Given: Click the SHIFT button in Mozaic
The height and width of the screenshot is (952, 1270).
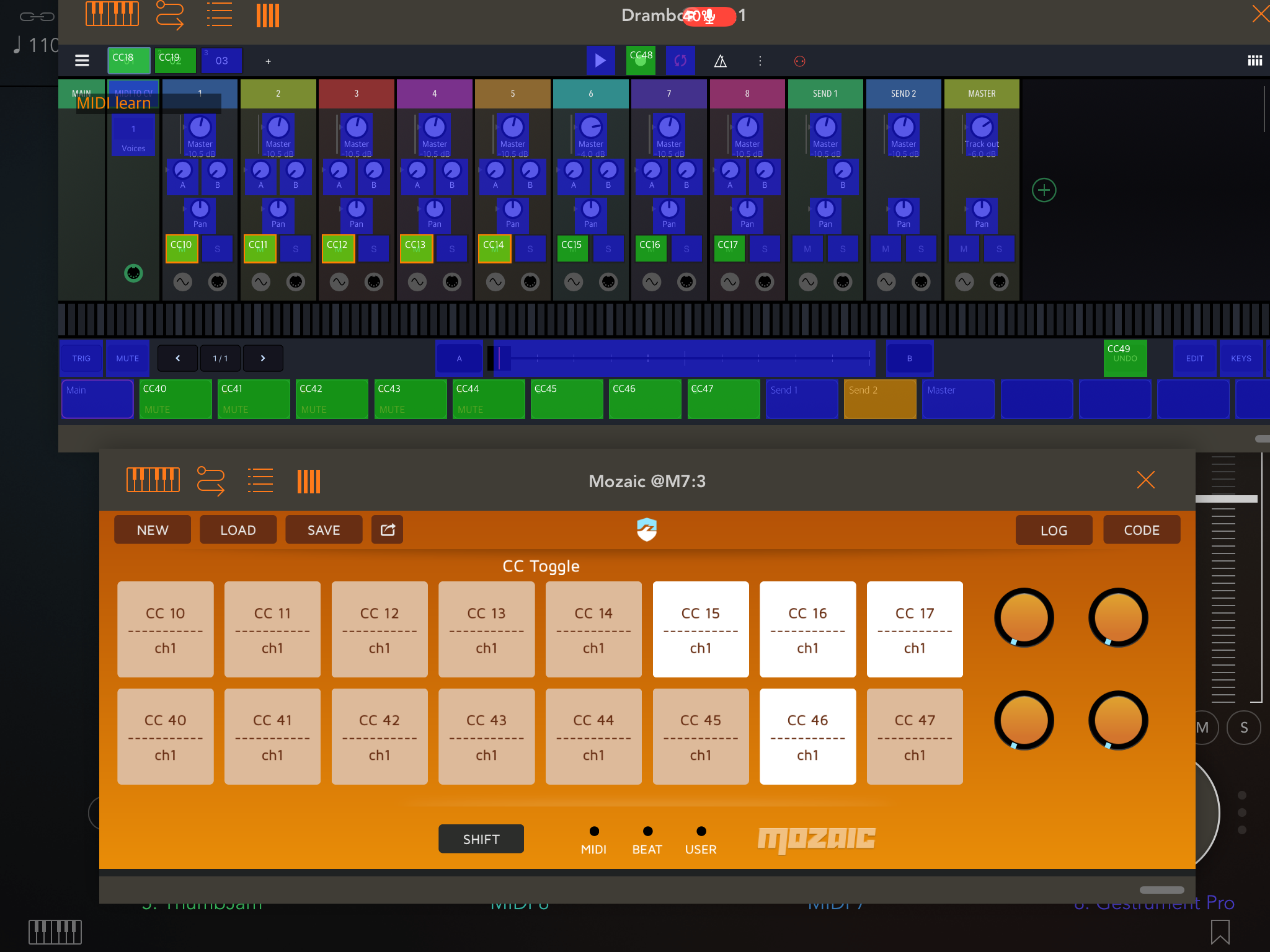Looking at the screenshot, I should coord(481,839).
